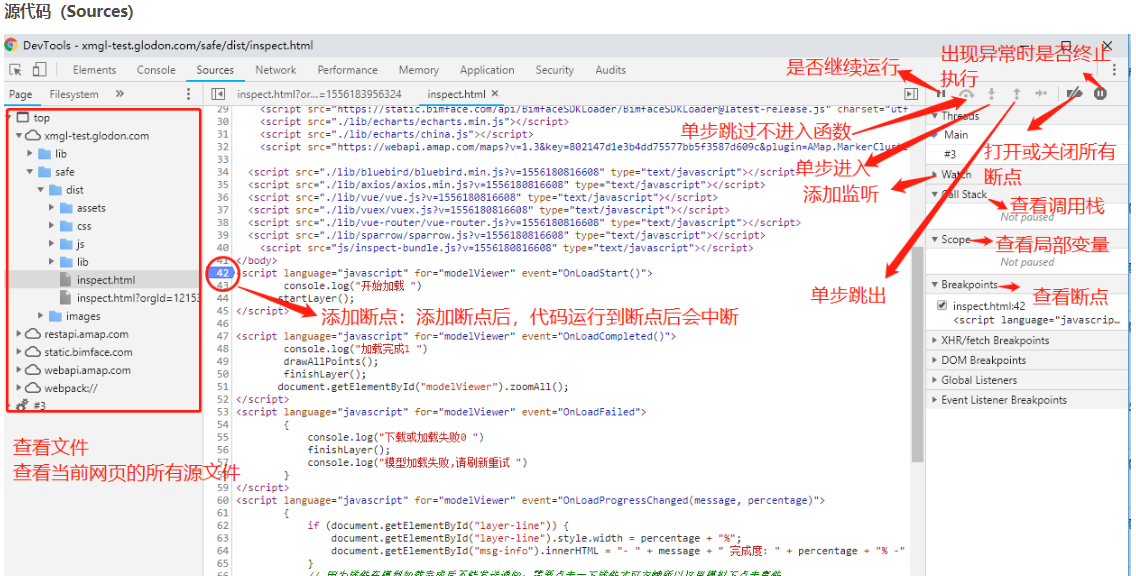Toggle the device toolbar icon
Screen dimensions: 1136x576
[x=39, y=70]
